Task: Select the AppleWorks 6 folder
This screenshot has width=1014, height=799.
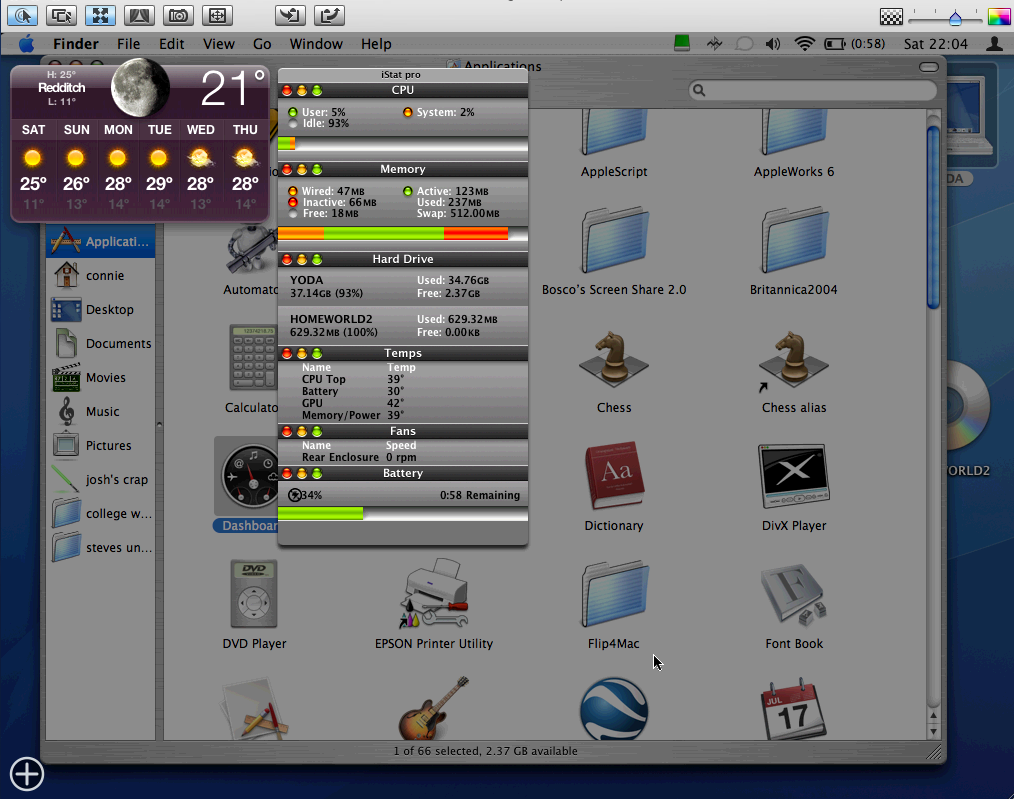Action: [x=794, y=133]
